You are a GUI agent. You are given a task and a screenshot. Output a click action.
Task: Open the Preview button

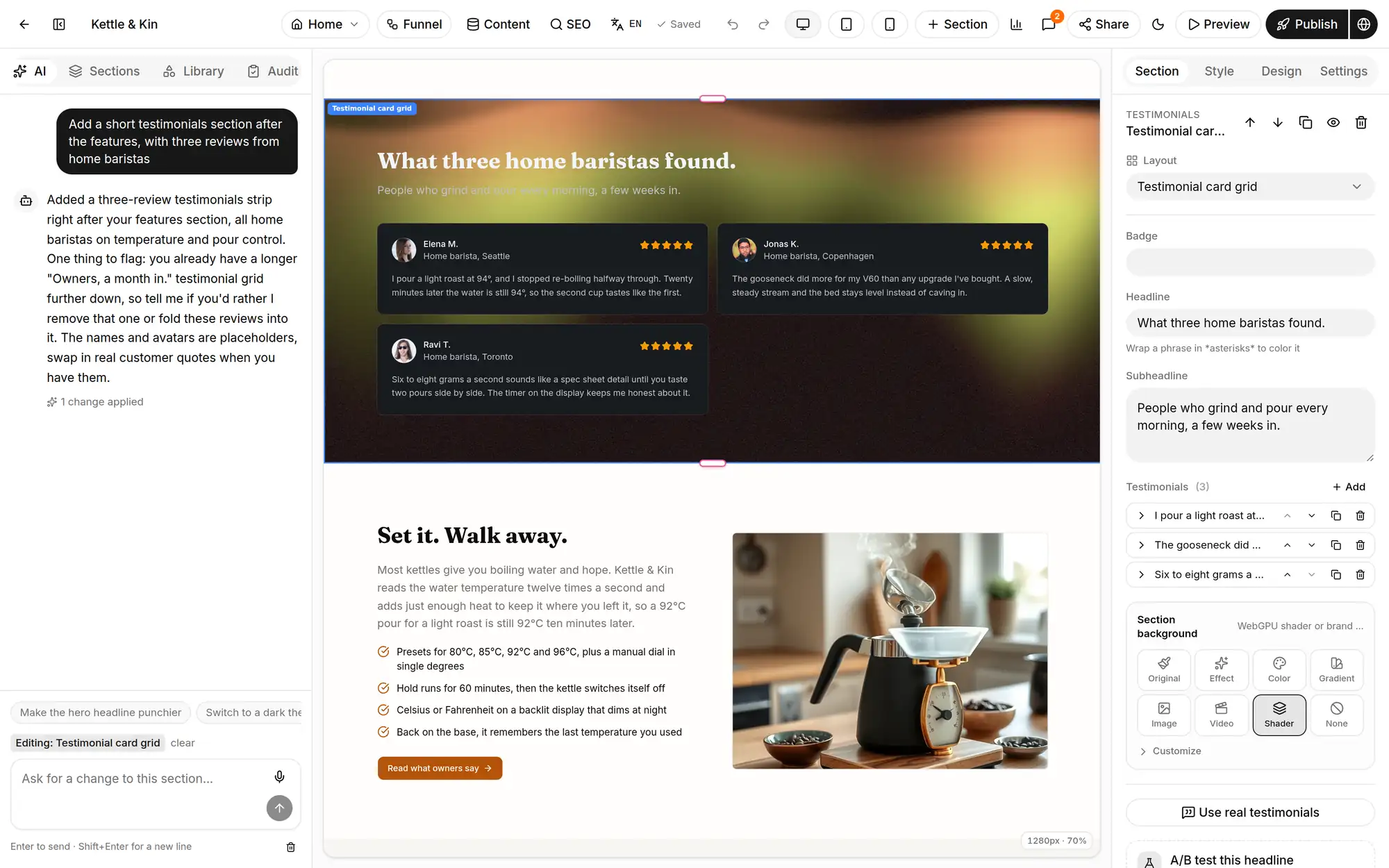point(1218,24)
